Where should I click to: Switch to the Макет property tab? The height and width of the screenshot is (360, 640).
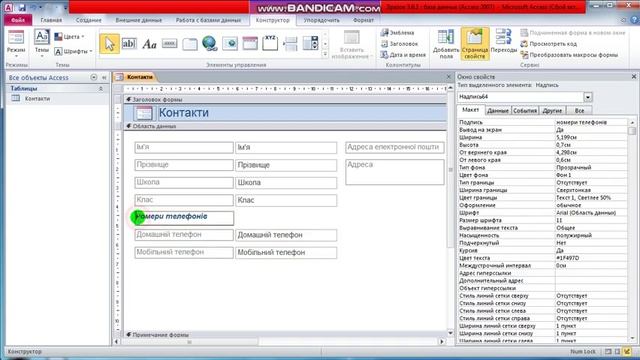coord(471,110)
